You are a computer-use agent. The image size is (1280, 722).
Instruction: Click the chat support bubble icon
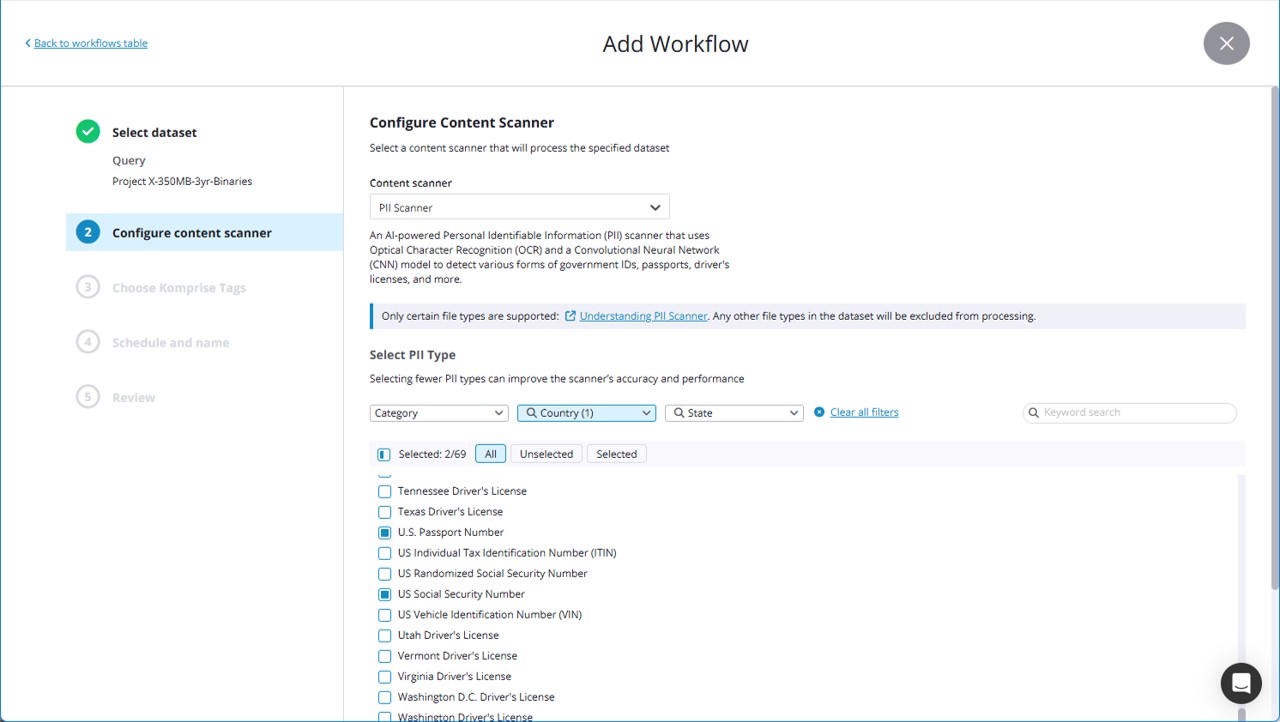coord(1241,683)
